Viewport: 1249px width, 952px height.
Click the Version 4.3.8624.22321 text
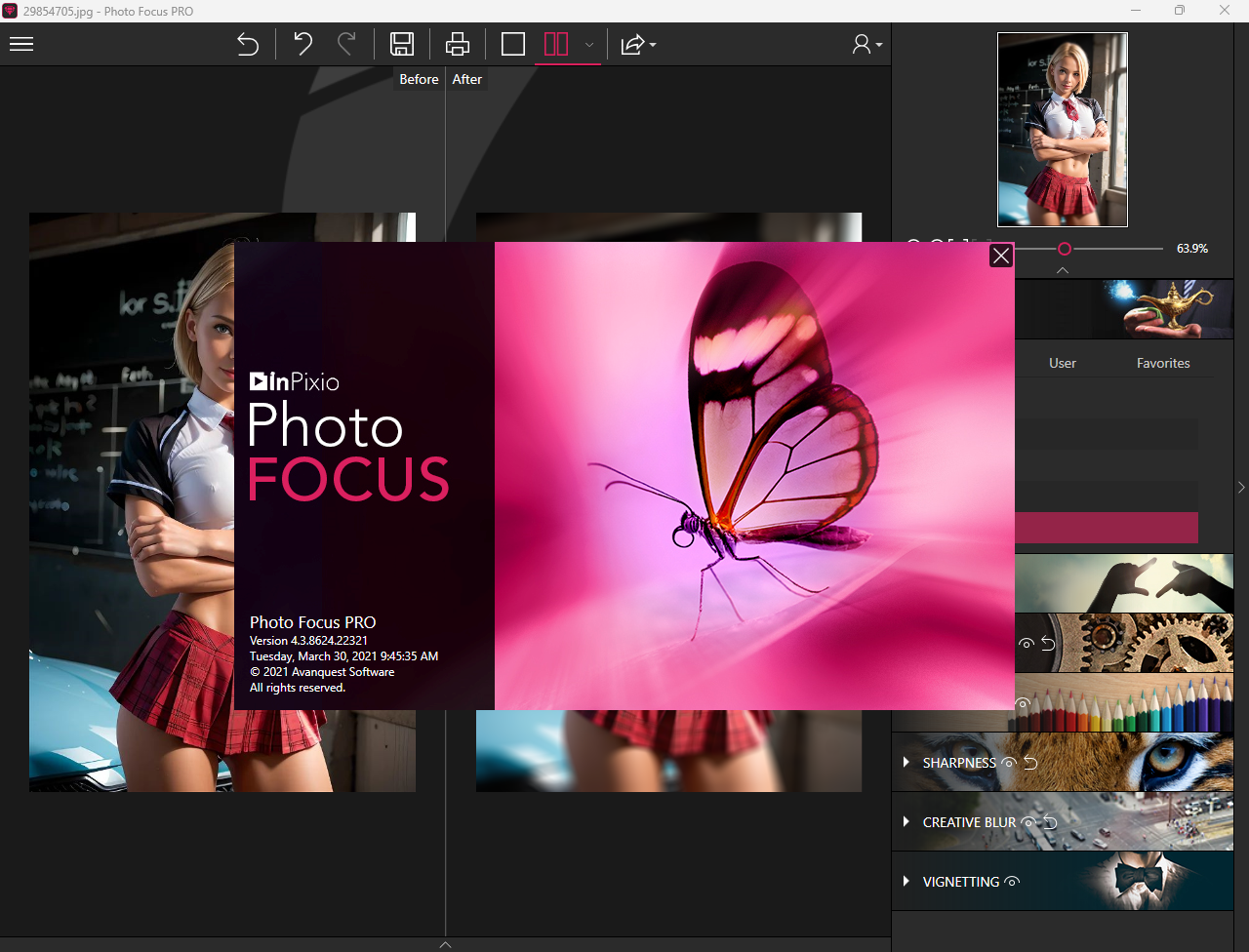point(308,641)
